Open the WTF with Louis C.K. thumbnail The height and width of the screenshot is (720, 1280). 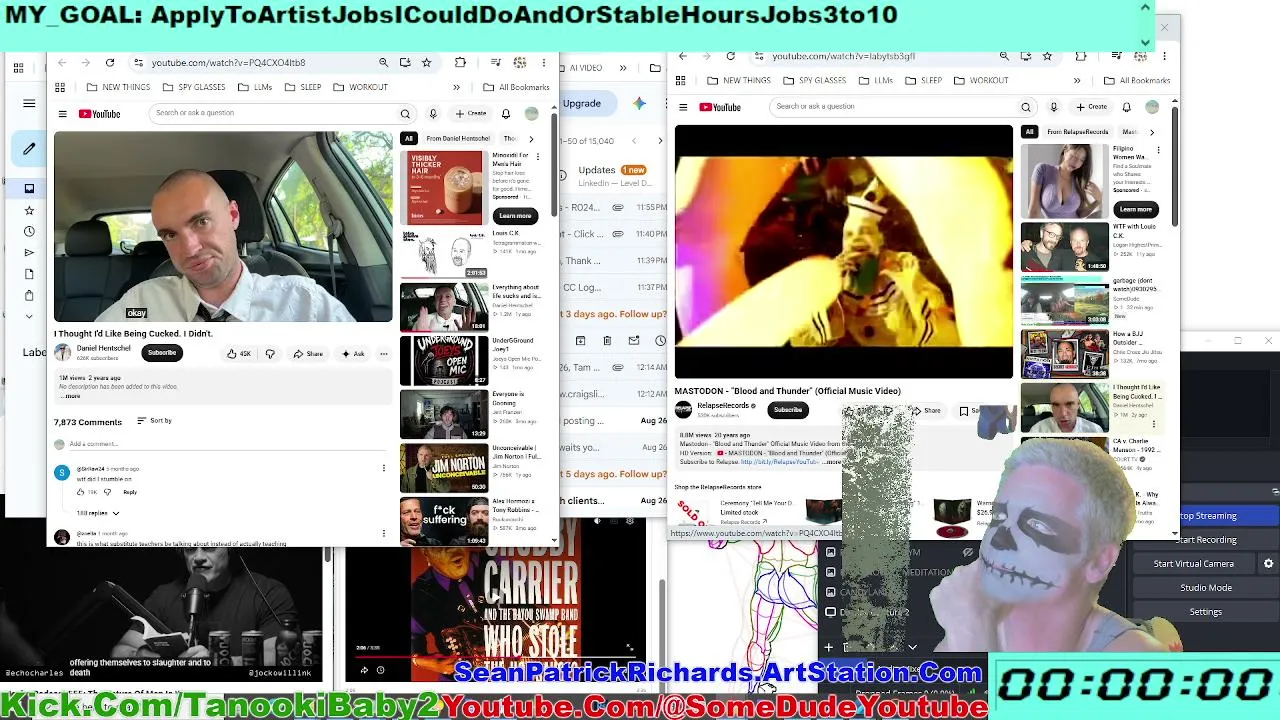click(1064, 248)
